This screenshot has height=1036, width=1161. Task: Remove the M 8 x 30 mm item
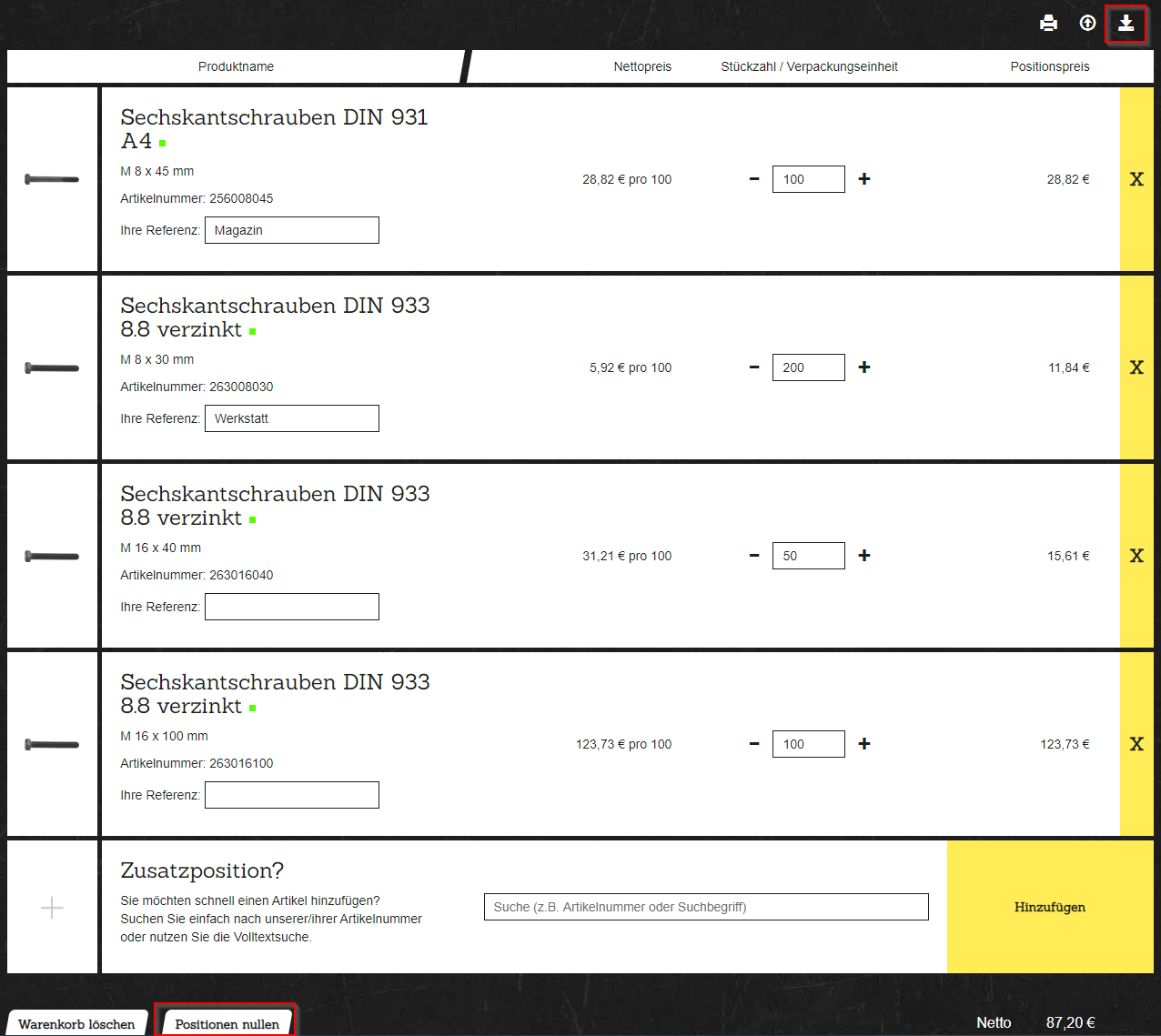pyautogui.click(x=1136, y=367)
